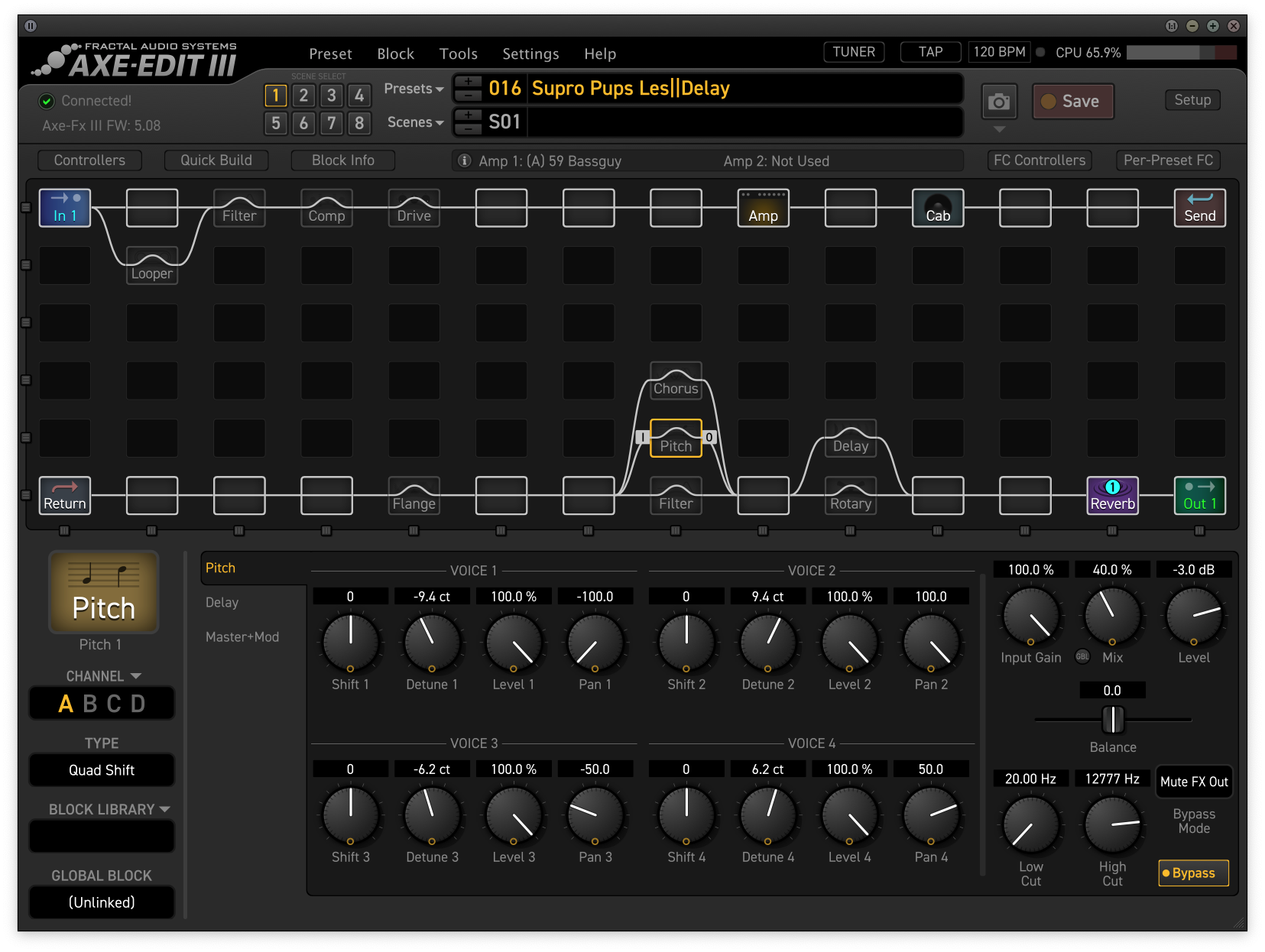
Task: Open the Global Block Unlinked selector
Action: 102,902
